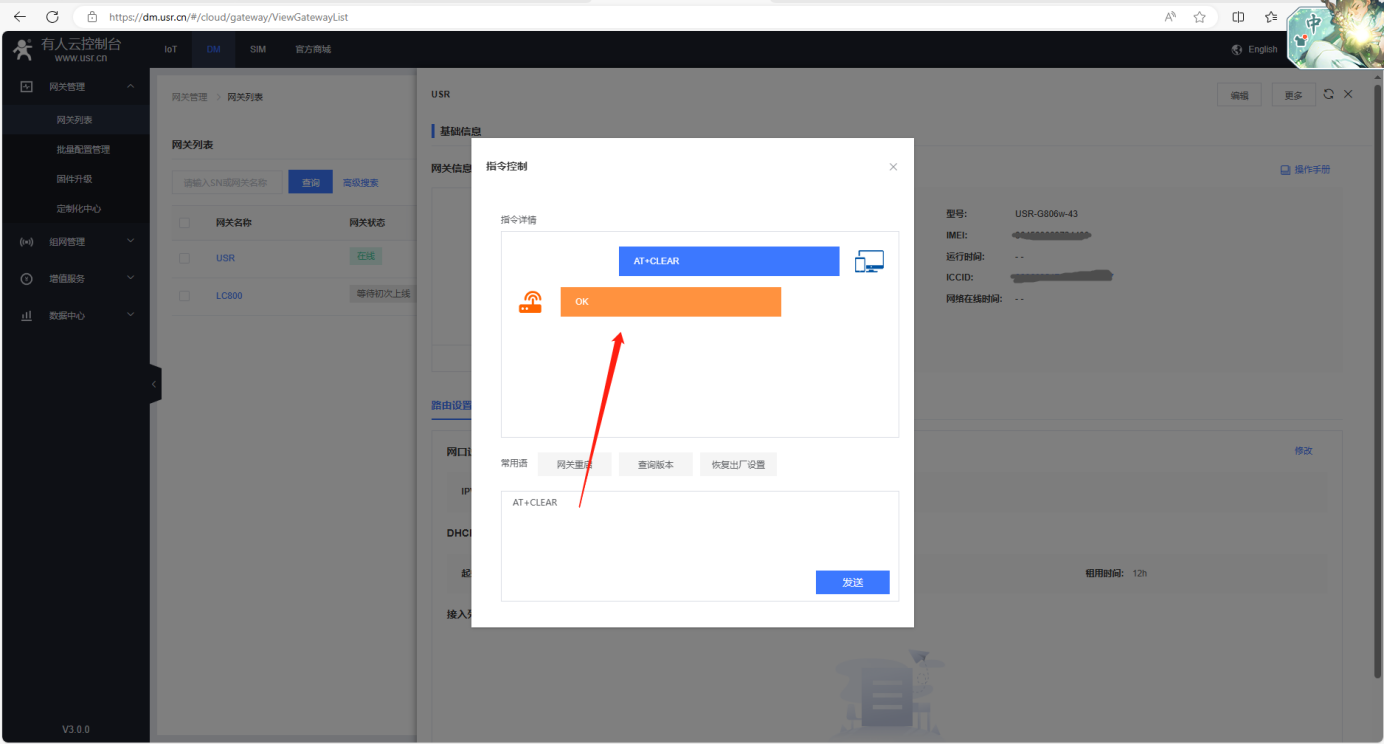Click the 有人云控制台 logo
This screenshot has height=744, width=1384.
(67, 50)
